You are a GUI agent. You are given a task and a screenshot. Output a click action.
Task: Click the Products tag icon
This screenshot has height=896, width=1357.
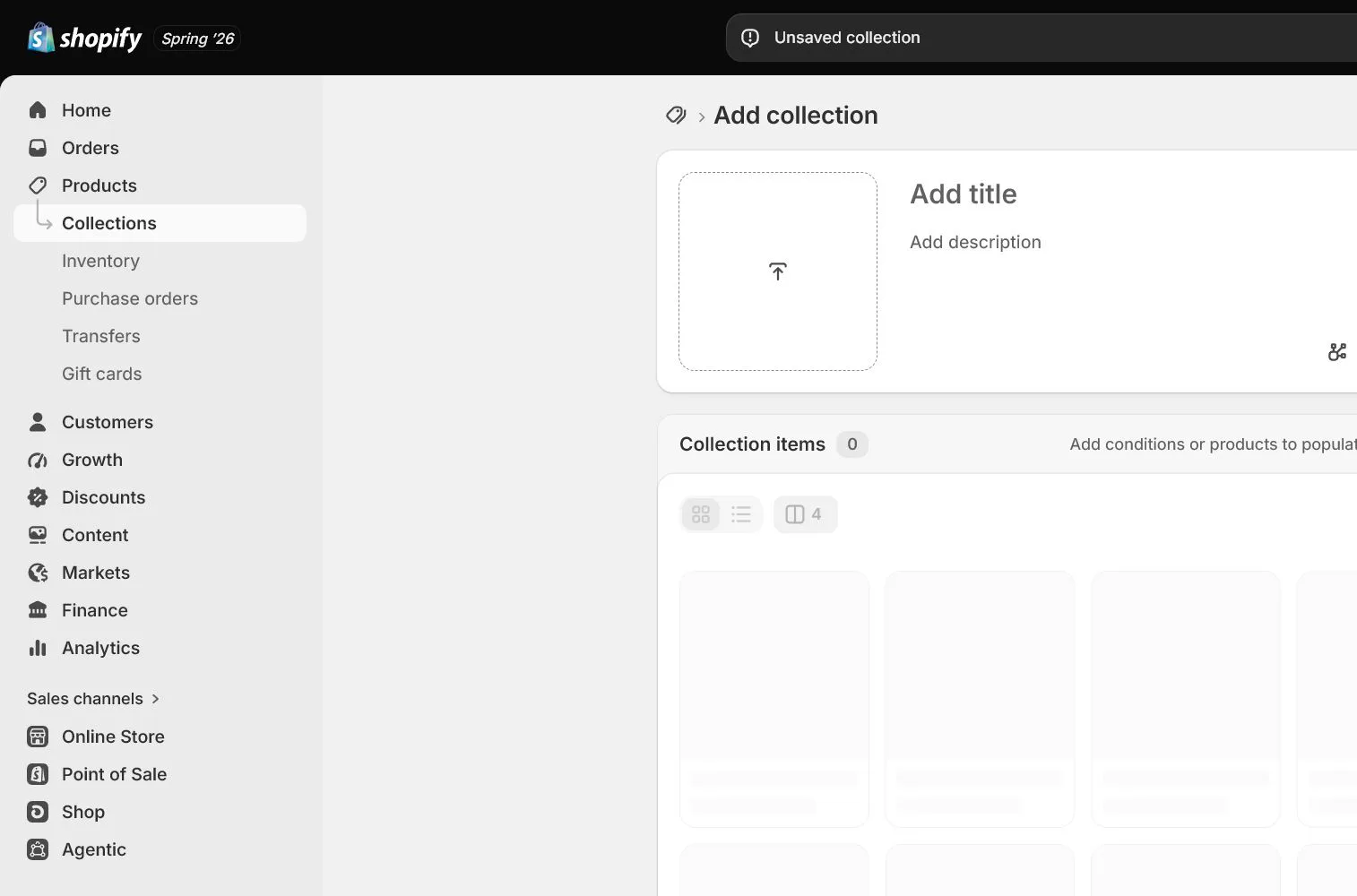coord(38,185)
